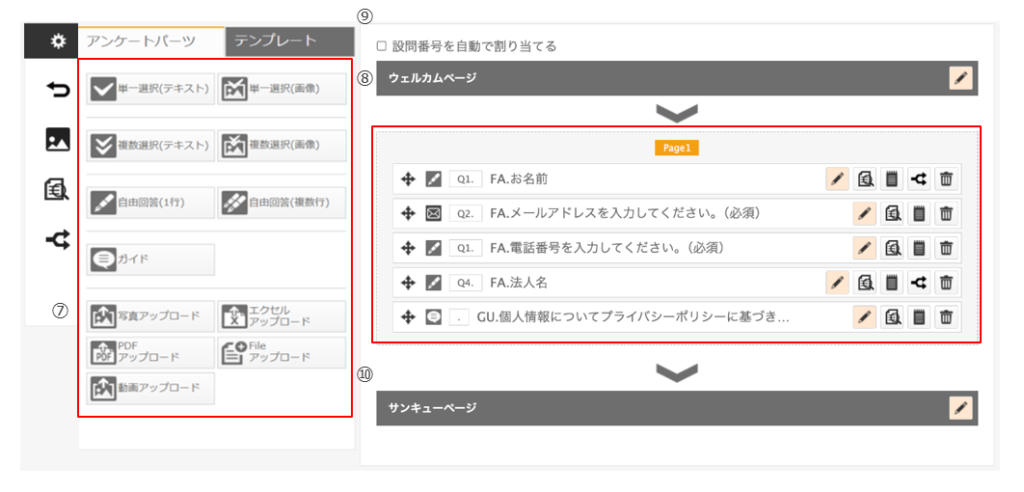Add a 自由回答(1行) part

150,203
